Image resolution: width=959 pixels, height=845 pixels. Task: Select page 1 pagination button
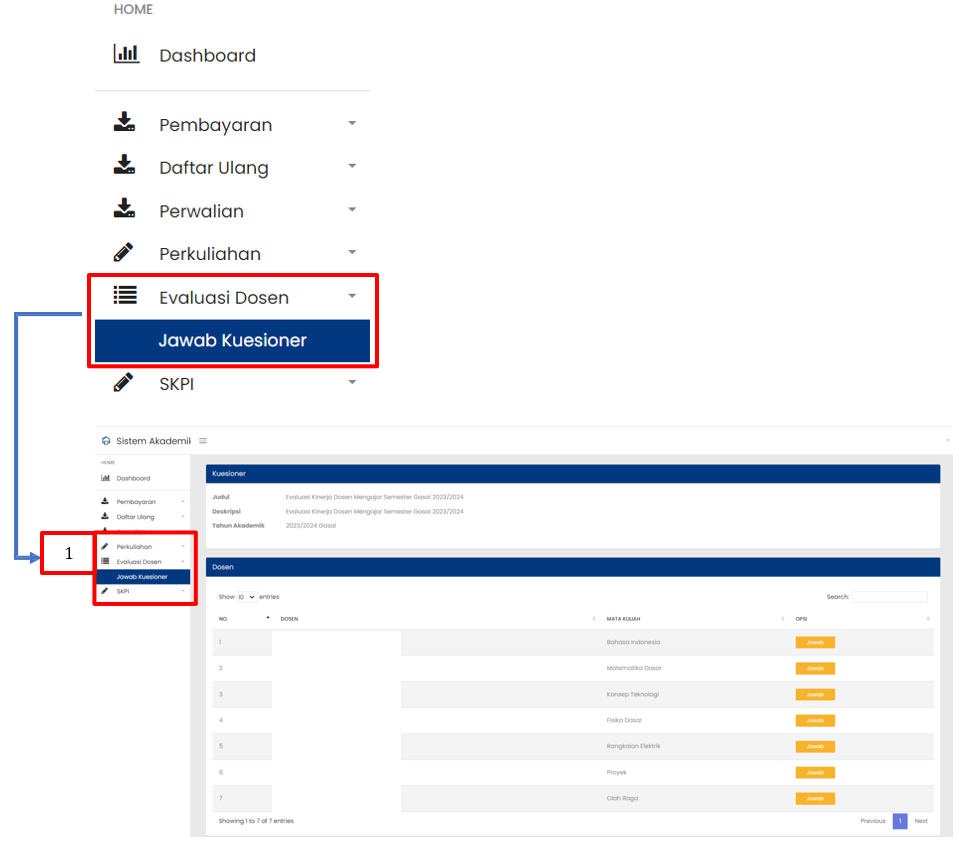tap(900, 821)
